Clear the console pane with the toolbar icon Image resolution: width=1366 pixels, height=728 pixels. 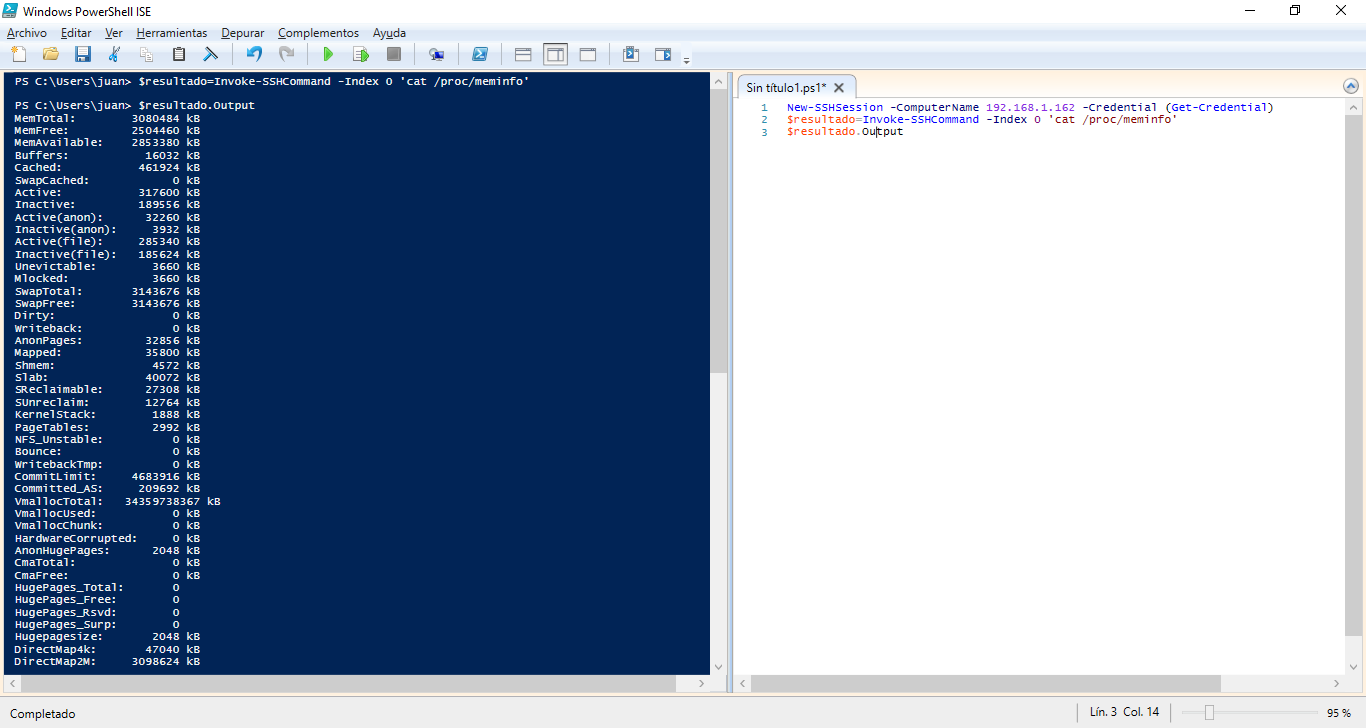[211, 54]
